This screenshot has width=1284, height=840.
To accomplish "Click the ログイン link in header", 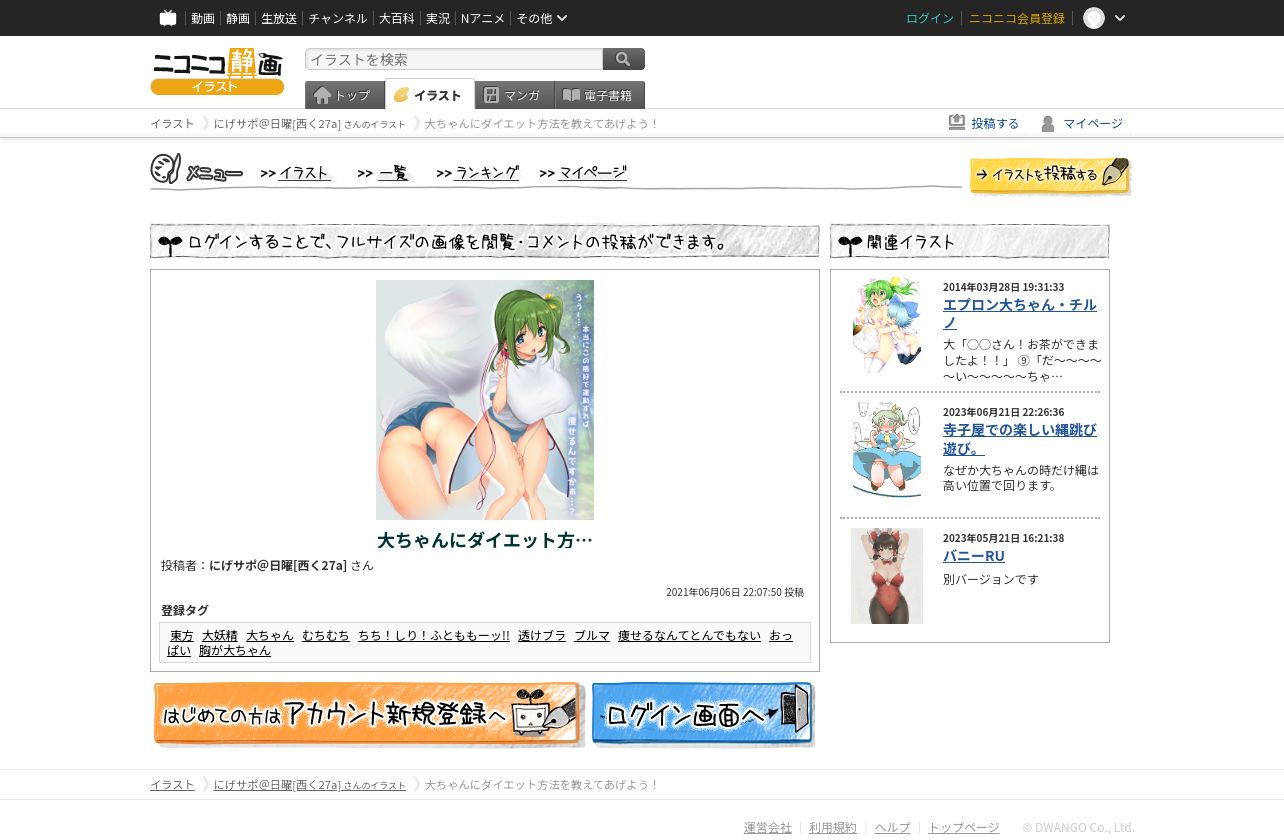I will [x=930, y=18].
